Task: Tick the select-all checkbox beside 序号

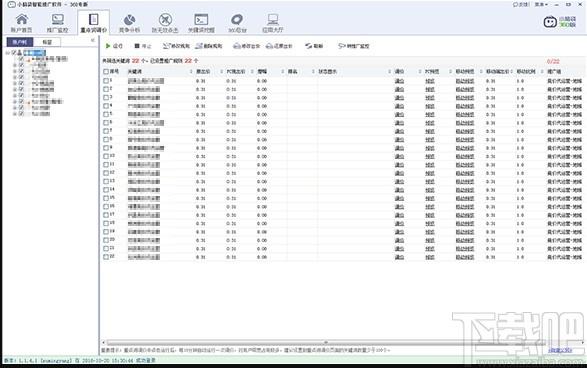Action: [106, 72]
